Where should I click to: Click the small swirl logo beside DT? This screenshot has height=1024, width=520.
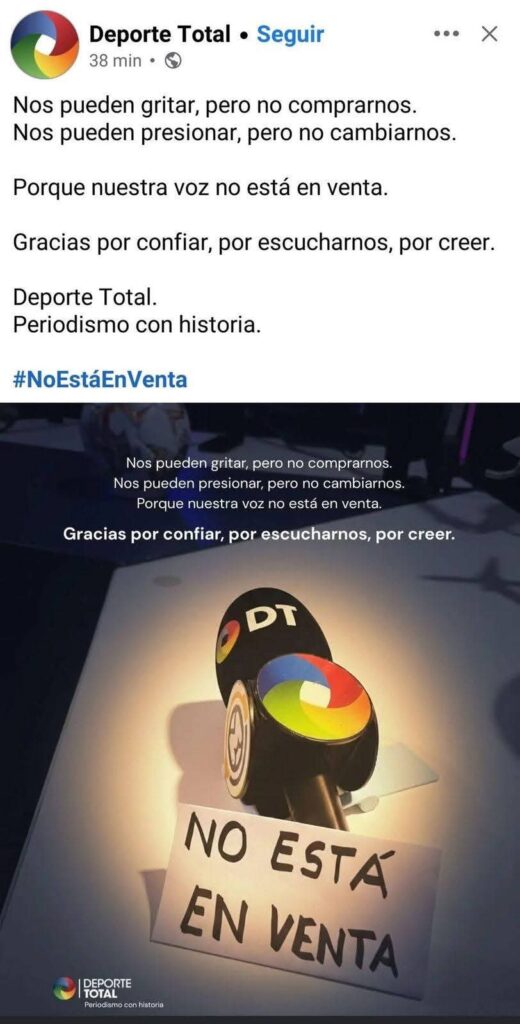tap(229, 641)
